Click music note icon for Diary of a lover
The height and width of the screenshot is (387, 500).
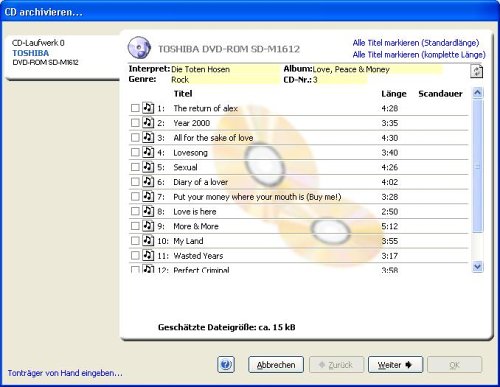point(148,181)
